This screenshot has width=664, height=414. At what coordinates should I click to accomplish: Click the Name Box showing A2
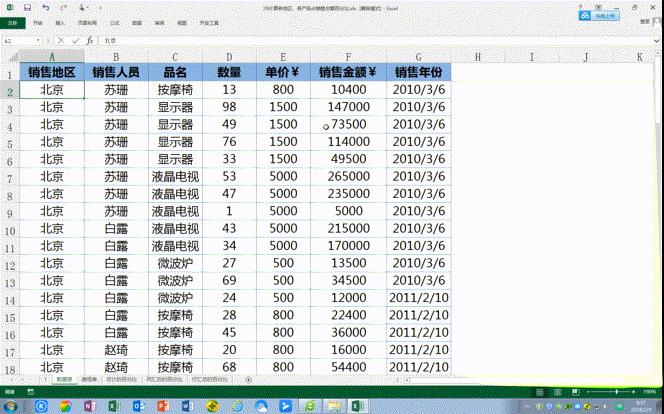point(19,41)
